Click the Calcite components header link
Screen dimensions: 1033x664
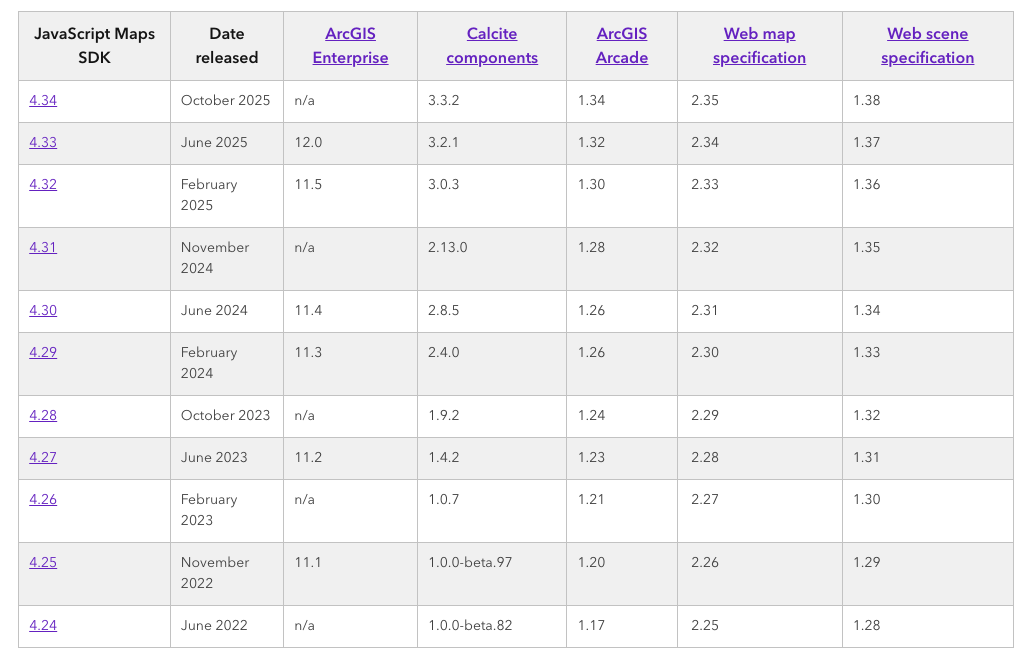click(492, 46)
